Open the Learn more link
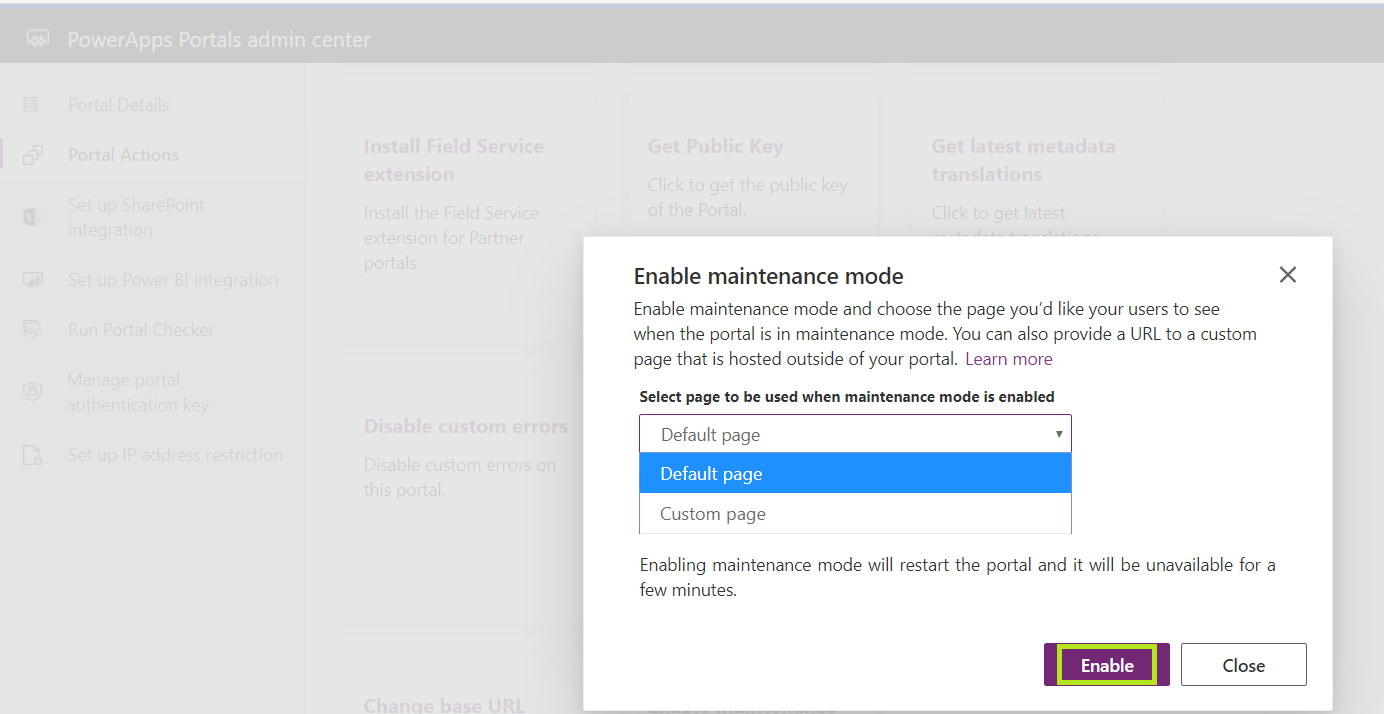The image size is (1384, 714). coord(1008,358)
